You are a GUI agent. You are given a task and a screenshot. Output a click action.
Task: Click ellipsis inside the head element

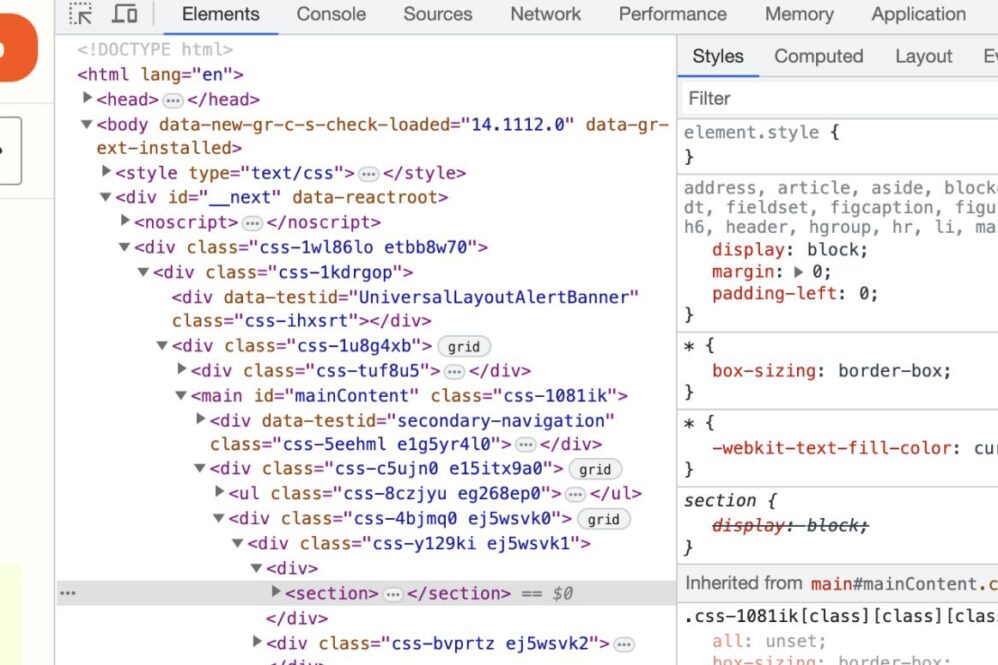[173, 100]
